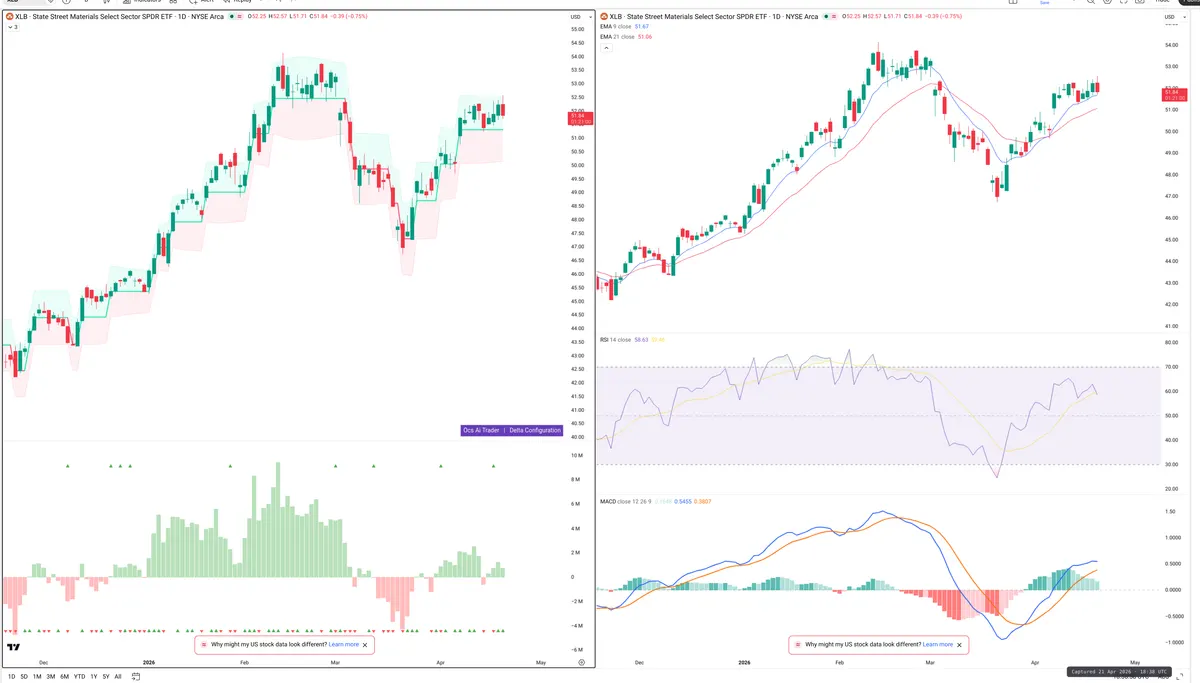Image resolution: width=1200 pixels, height=683 pixels.
Task: Switch the time range to 1D
Action: tap(11, 676)
